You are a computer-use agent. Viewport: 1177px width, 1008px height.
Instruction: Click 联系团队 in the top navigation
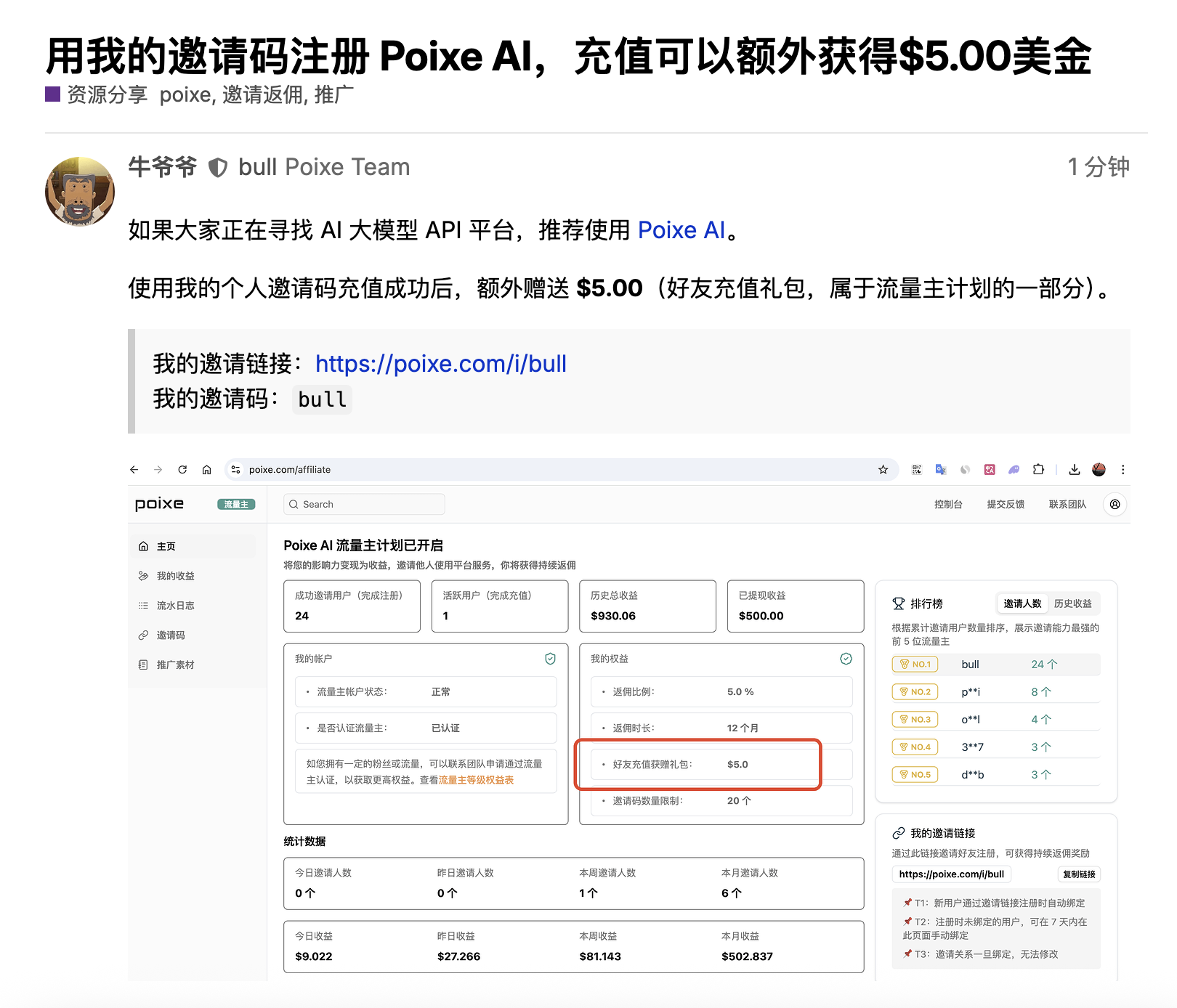tap(1067, 504)
